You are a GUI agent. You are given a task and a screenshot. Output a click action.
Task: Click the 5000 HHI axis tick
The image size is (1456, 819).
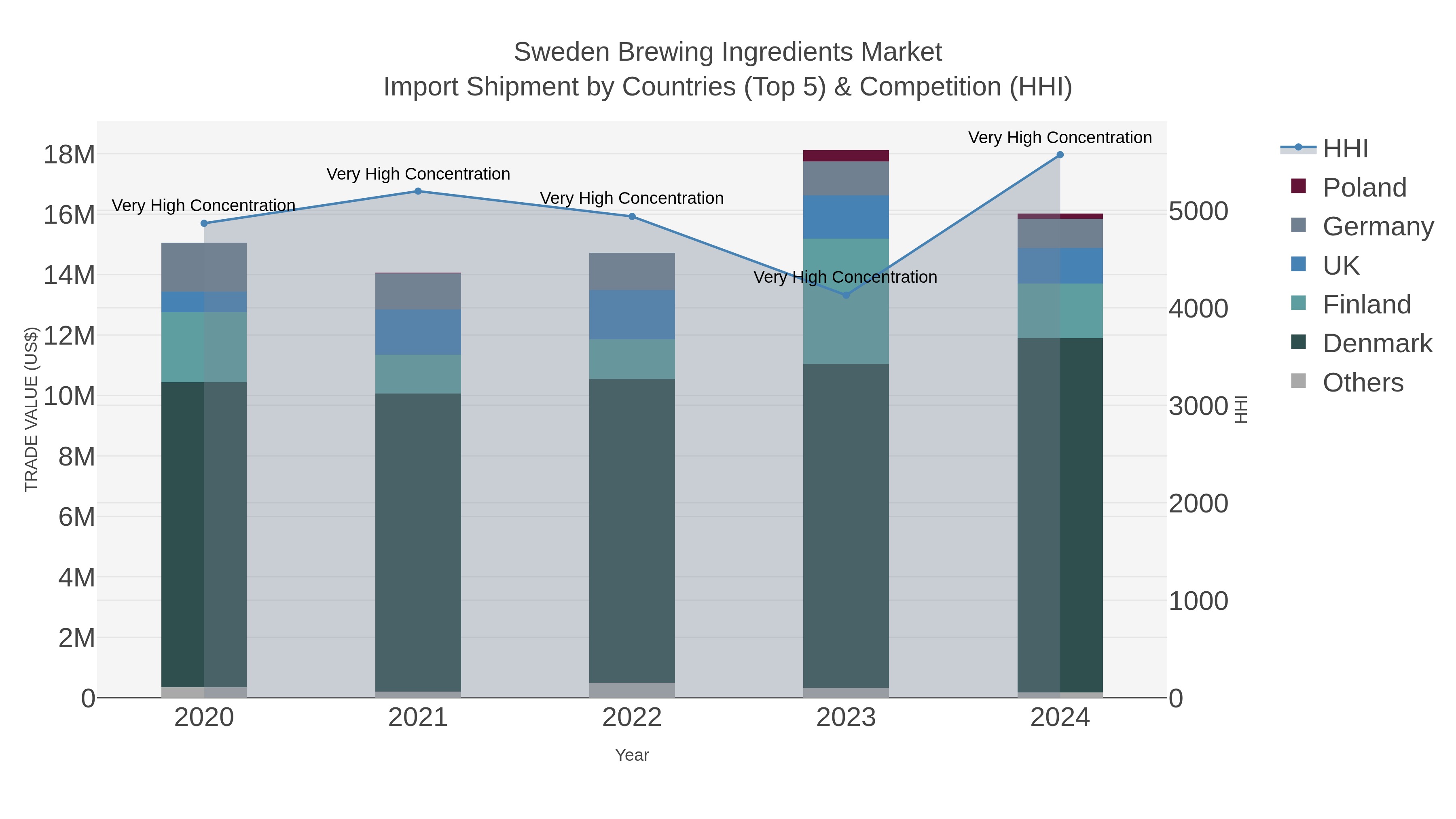tap(1198, 212)
